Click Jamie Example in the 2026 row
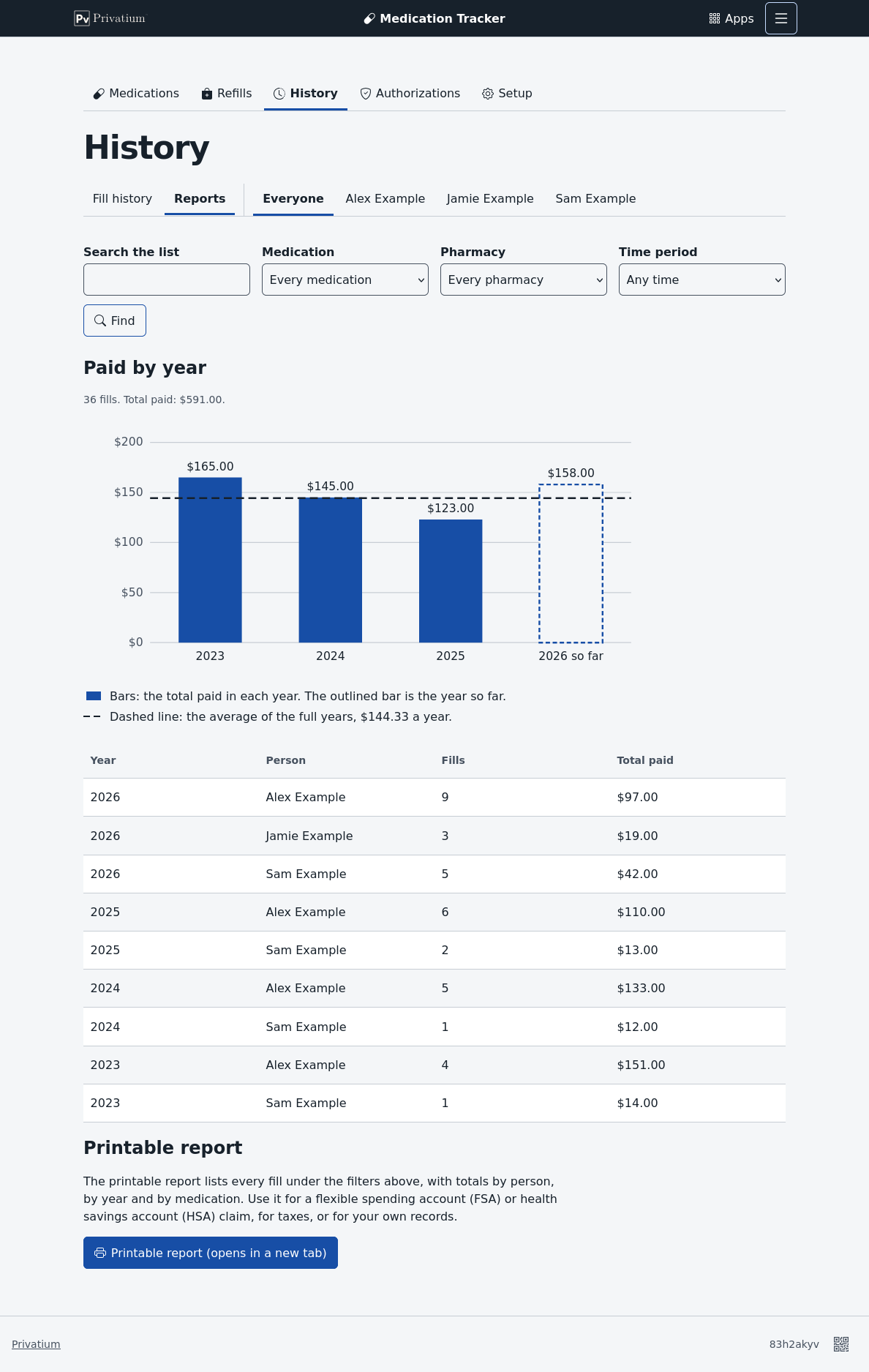 (309, 836)
